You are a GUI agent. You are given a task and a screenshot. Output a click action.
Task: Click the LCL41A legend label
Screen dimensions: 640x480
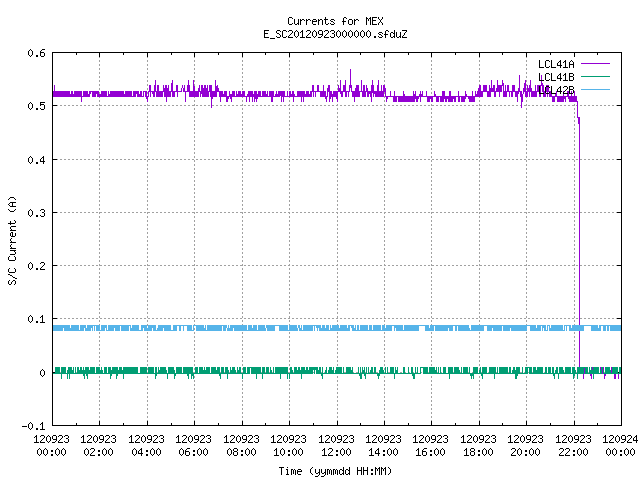pyautogui.click(x=556, y=64)
